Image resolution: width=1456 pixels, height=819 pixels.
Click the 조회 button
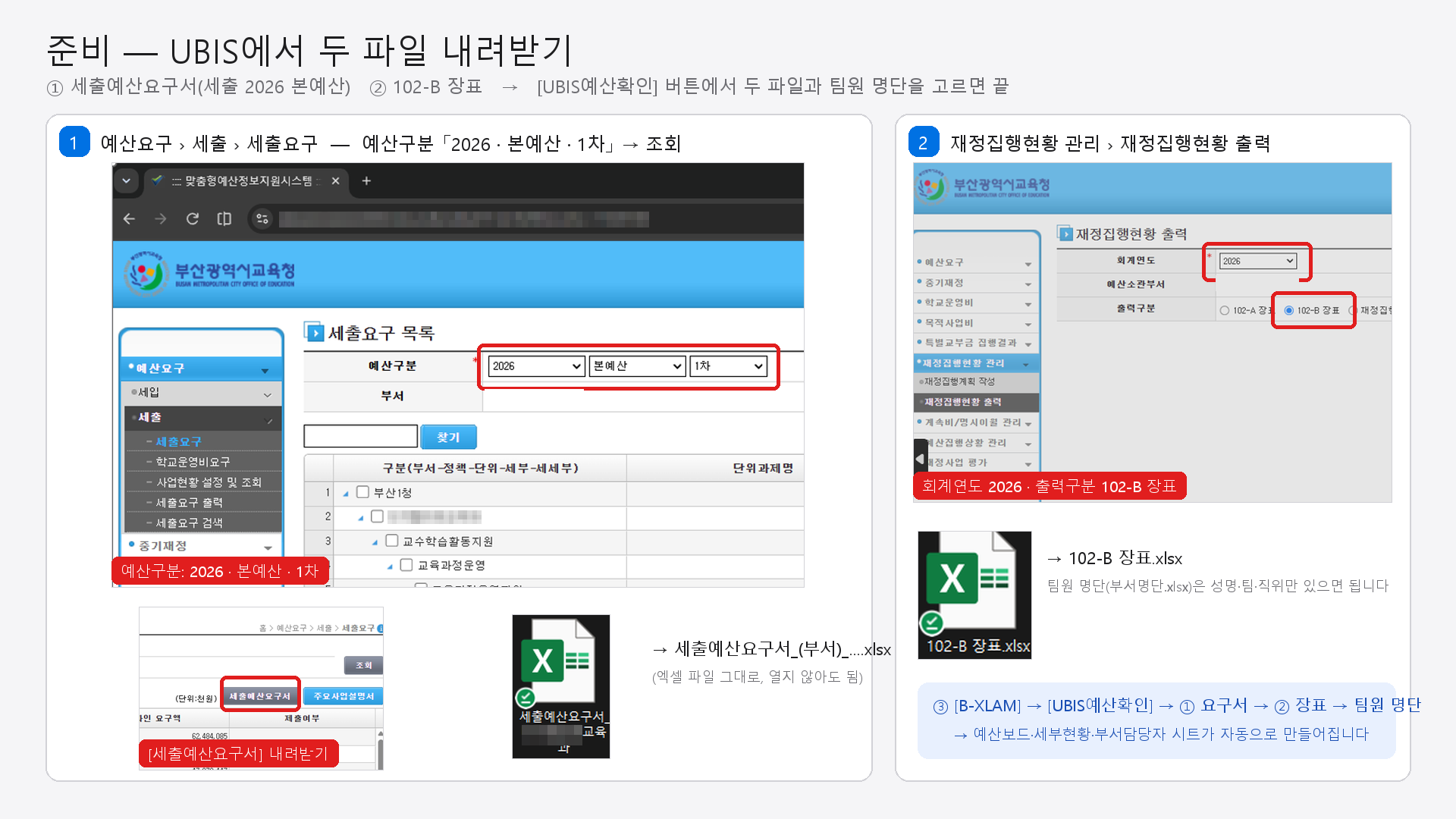[364, 665]
